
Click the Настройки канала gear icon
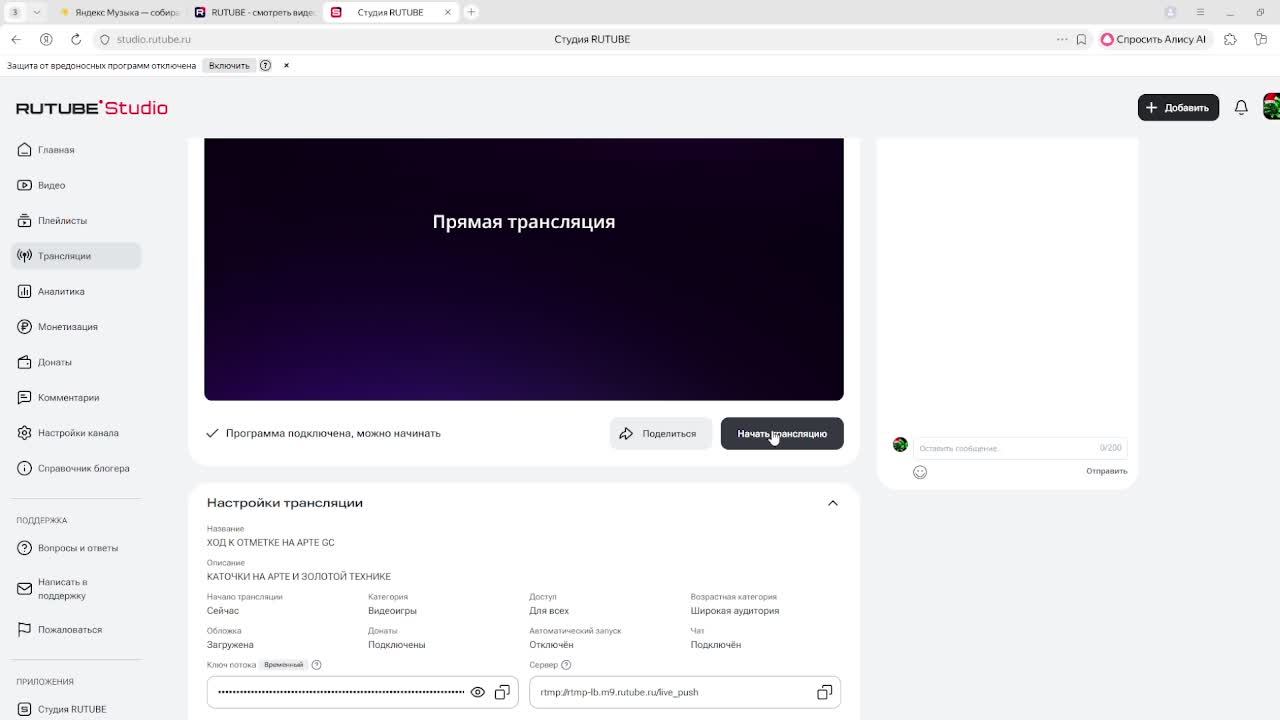click(x=25, y=433)
